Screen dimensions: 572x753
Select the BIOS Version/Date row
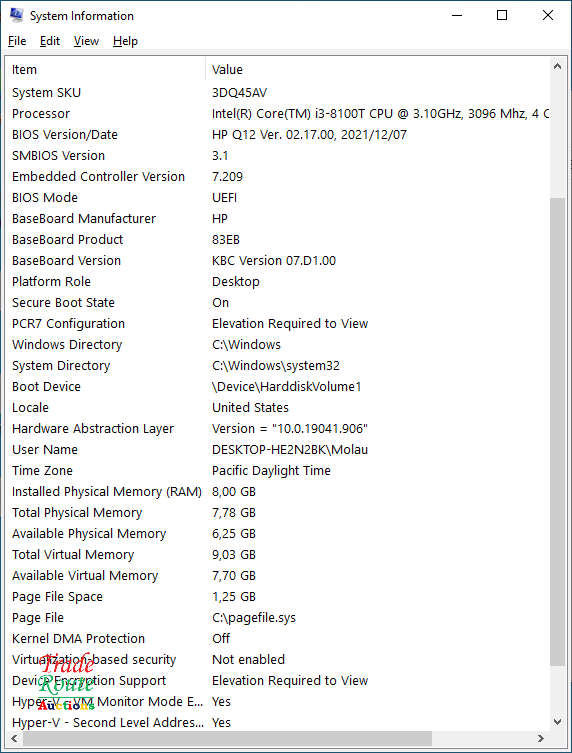click(278, 134)
